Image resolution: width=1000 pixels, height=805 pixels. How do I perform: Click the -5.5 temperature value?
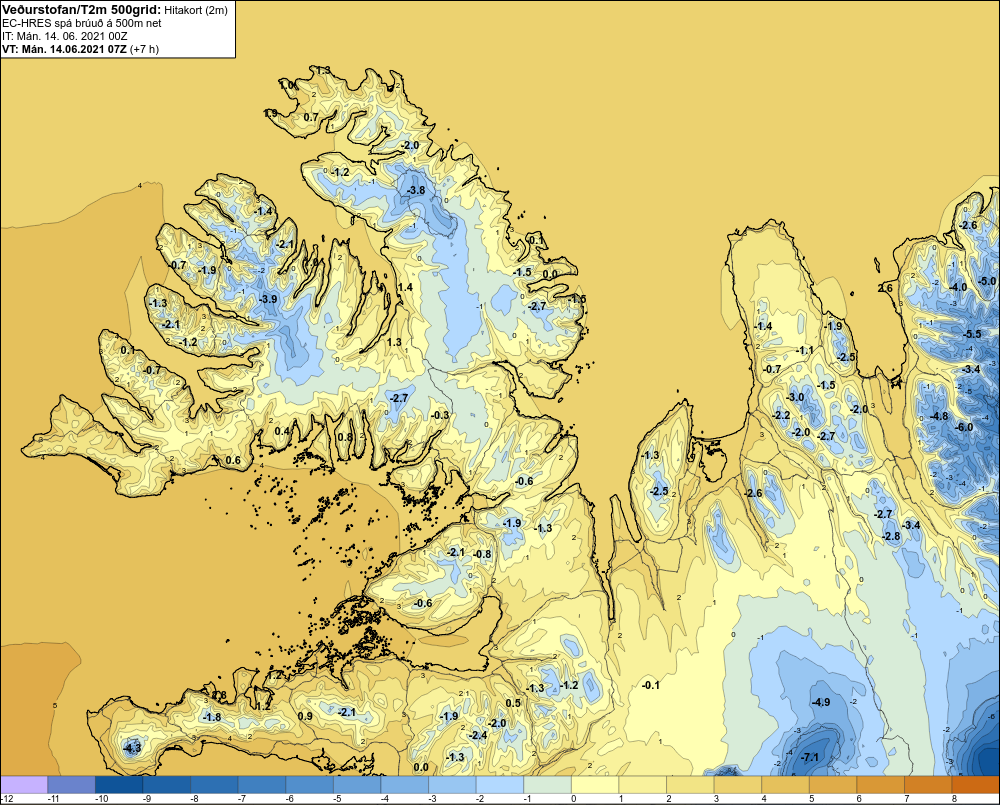click(972, 334)
